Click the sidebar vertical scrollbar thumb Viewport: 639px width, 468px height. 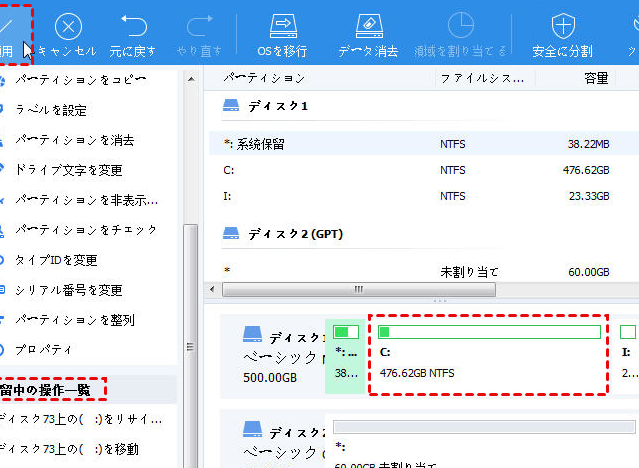(x=190, y=347)
